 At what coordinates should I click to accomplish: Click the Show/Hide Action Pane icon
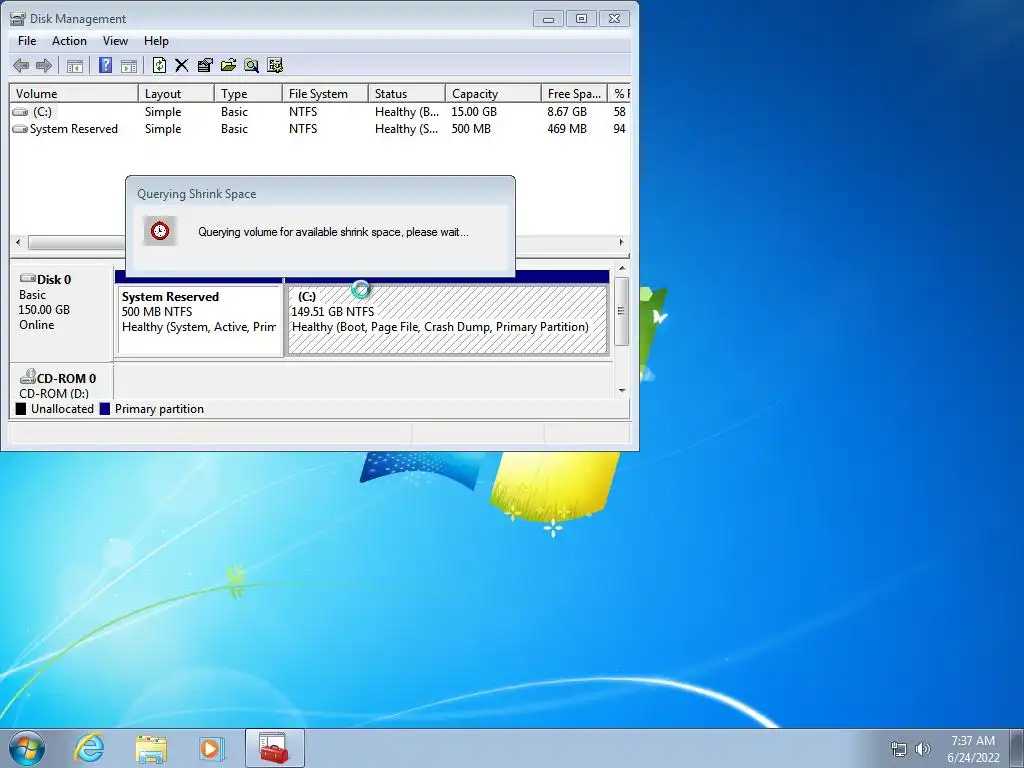[129, 65]
